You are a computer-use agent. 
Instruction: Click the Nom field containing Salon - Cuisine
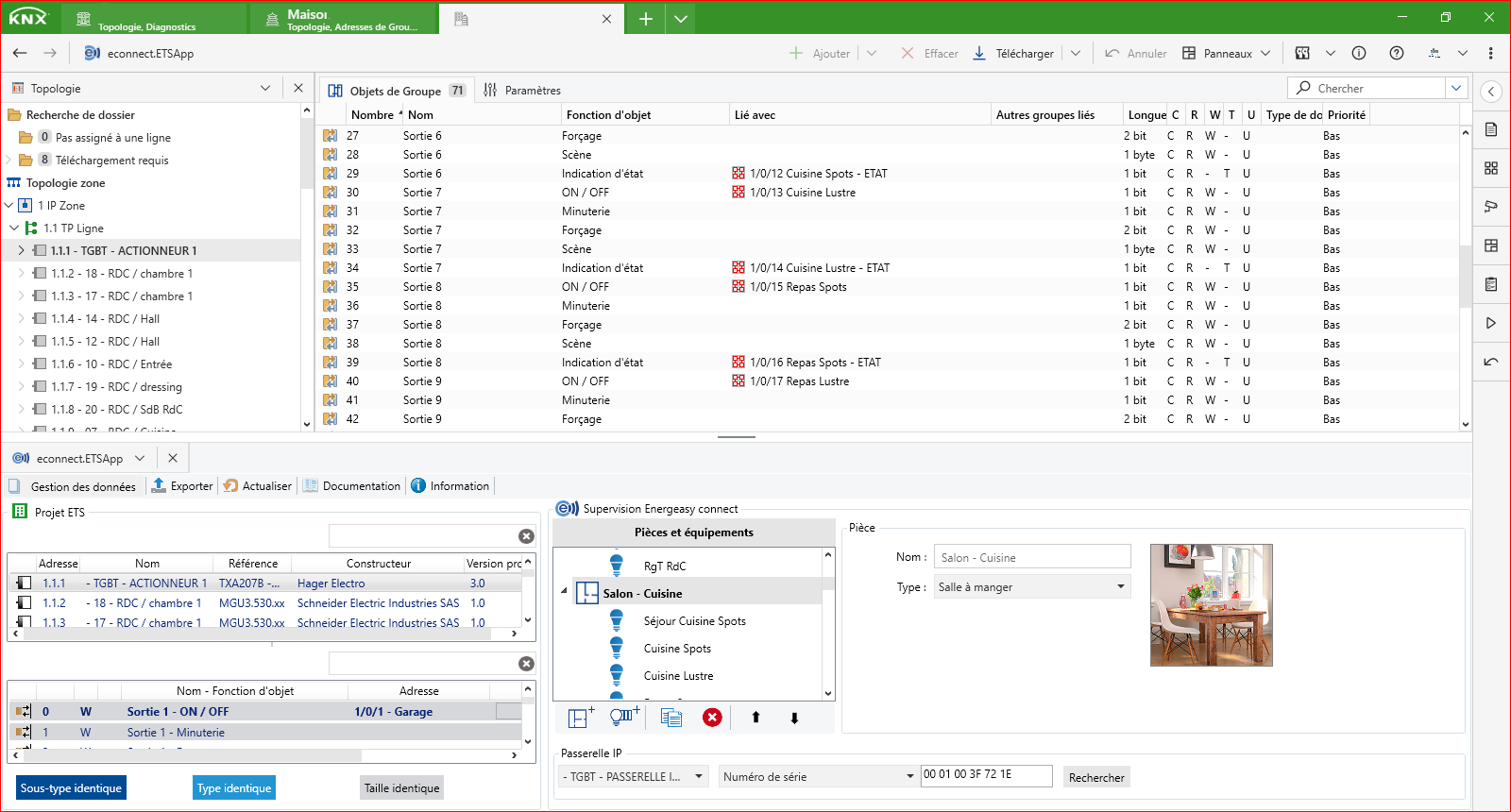pos(1031,558)
